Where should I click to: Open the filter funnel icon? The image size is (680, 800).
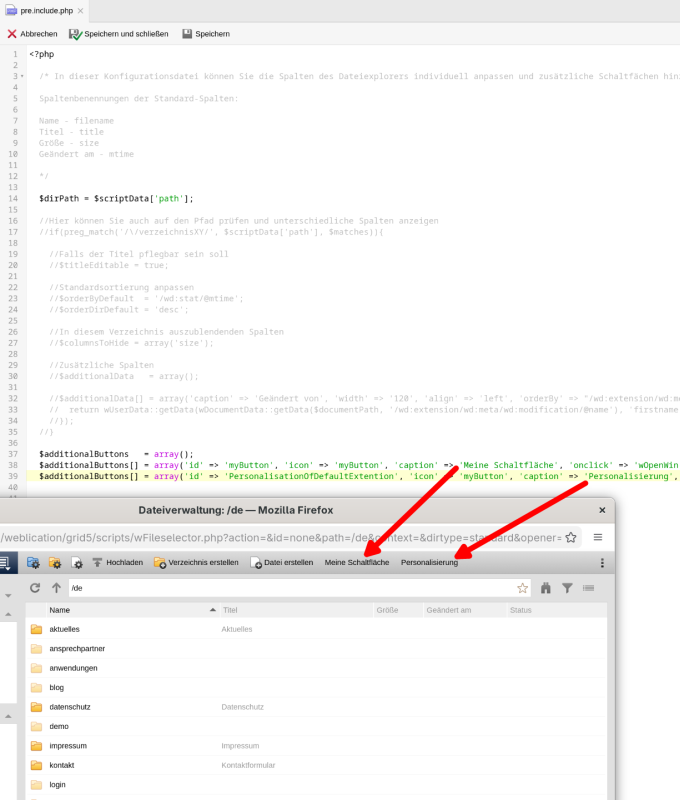click(x=567, y=588)
